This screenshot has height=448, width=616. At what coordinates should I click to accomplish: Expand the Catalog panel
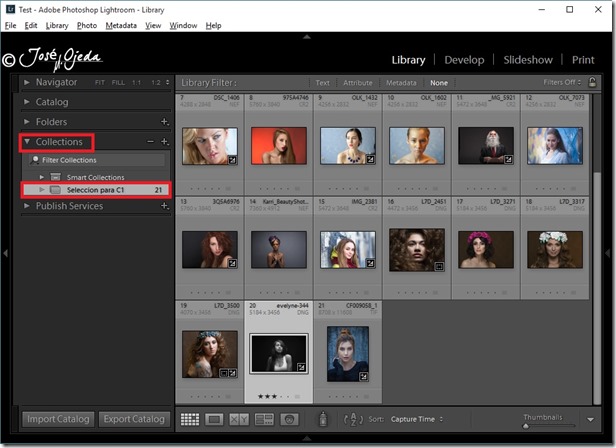[27, 102]
